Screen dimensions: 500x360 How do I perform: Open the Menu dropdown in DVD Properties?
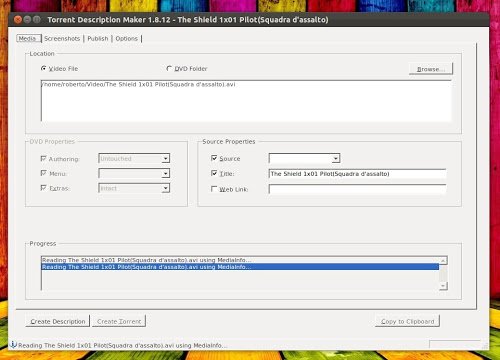pyautogui.click(x=134, y=173)
